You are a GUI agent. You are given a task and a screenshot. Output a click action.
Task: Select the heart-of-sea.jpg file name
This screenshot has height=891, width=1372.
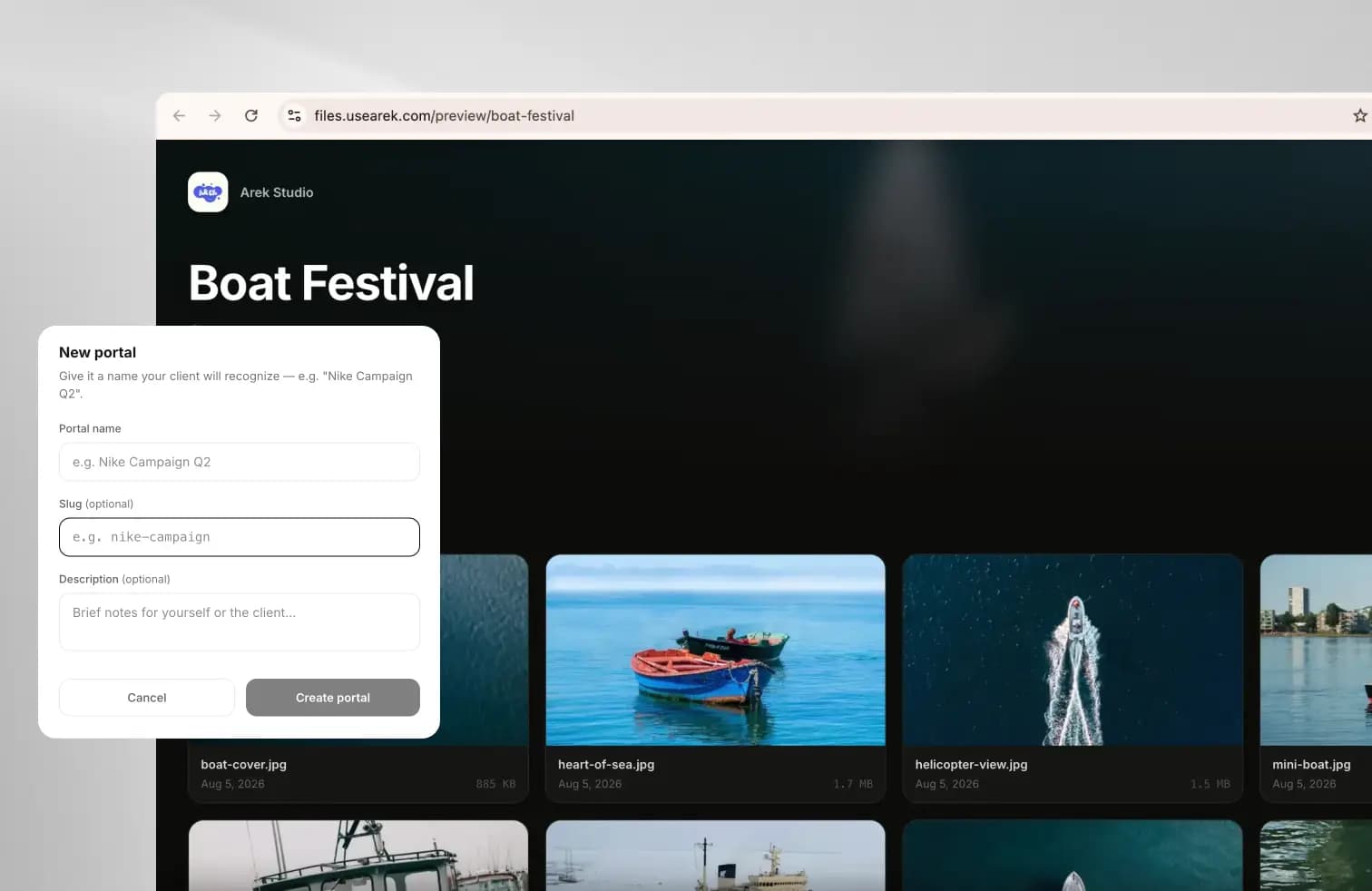click(x=606, y=765)
